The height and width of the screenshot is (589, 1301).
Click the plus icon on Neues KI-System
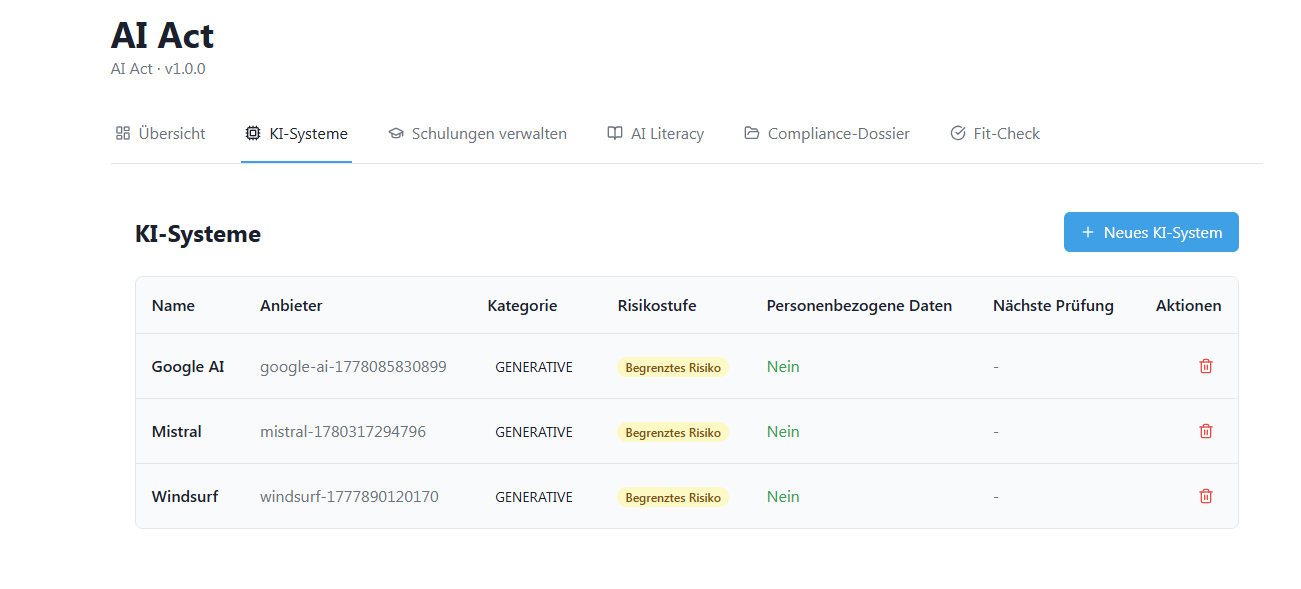click(x=1088, y=232)
